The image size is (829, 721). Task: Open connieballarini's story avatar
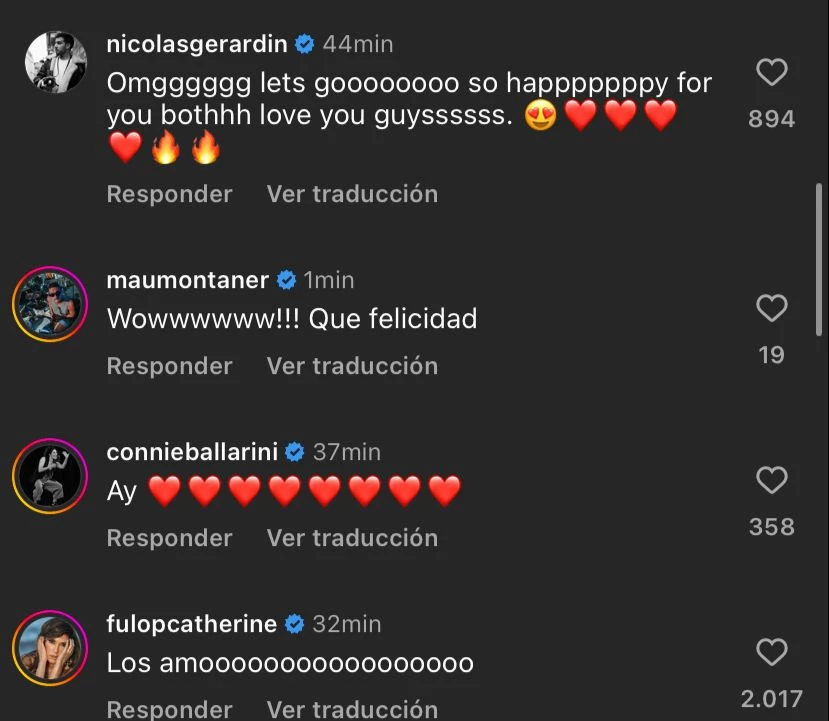pyautogui.click(x=50, y=475)
